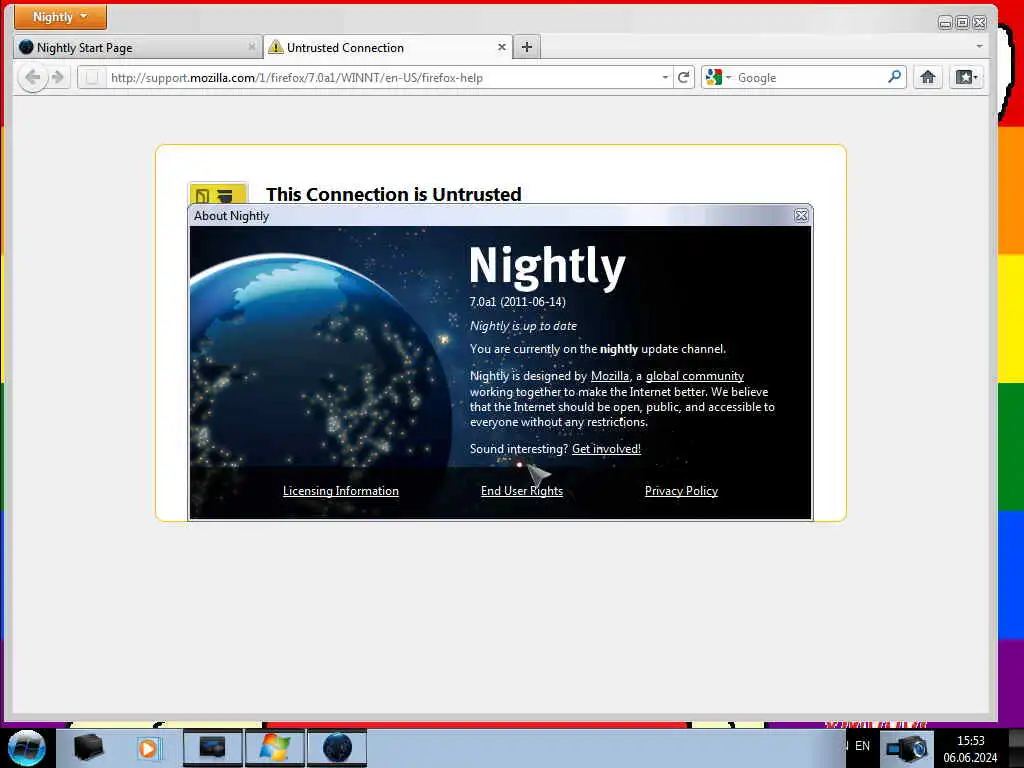The image size is (1024, 768).
Task: Open the Google search engine selector
Action: [x=718, y=78]
